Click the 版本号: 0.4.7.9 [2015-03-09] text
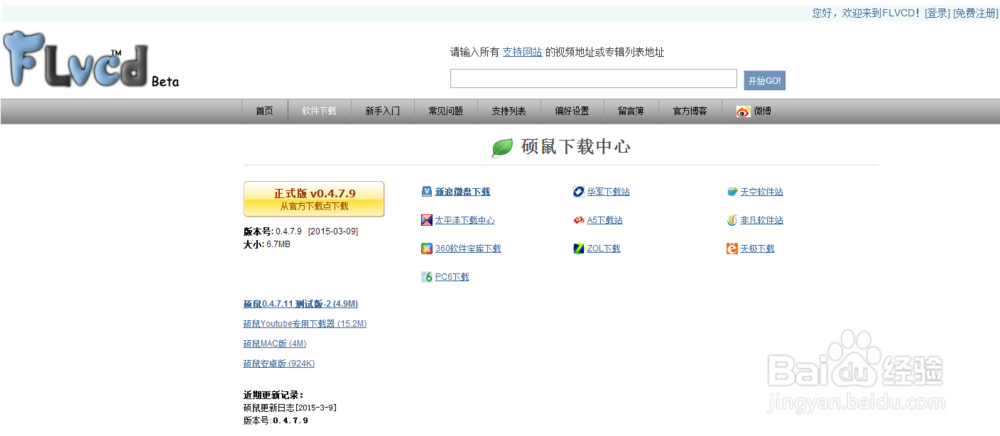Screen dimensions: 1000x436 click(x=300, y=231)
